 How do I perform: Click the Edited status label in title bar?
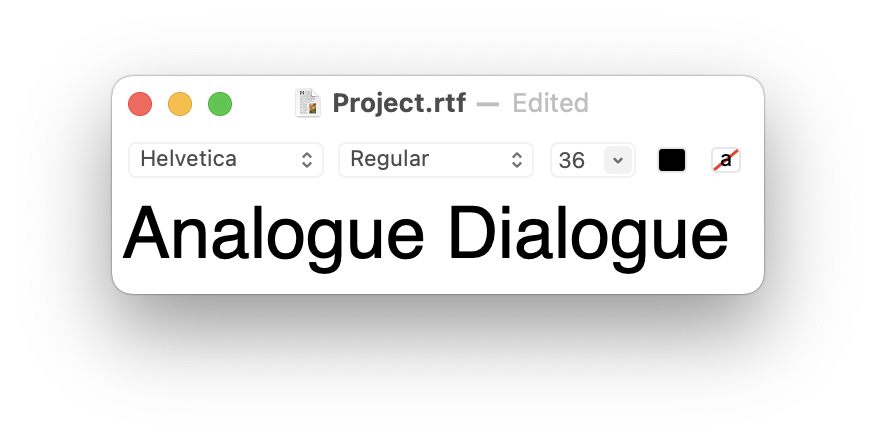tap(550, 103)
